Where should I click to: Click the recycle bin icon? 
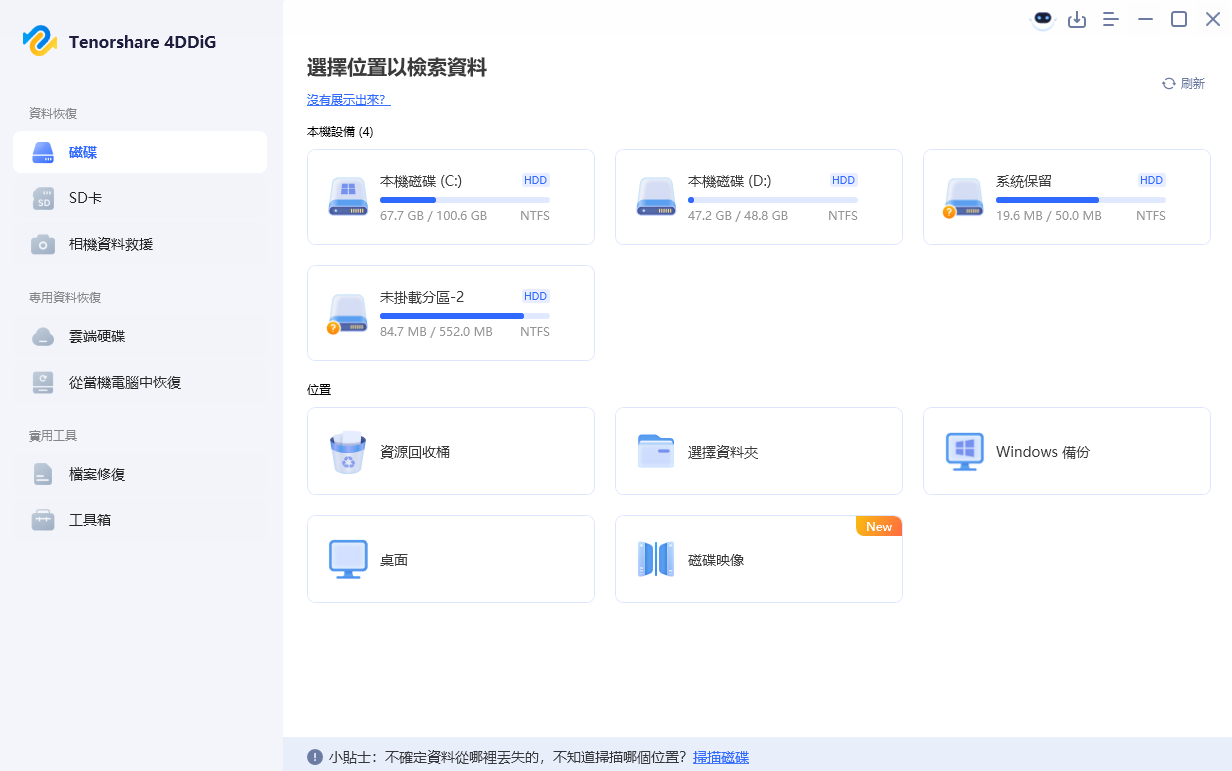click(x=348, y=452)
